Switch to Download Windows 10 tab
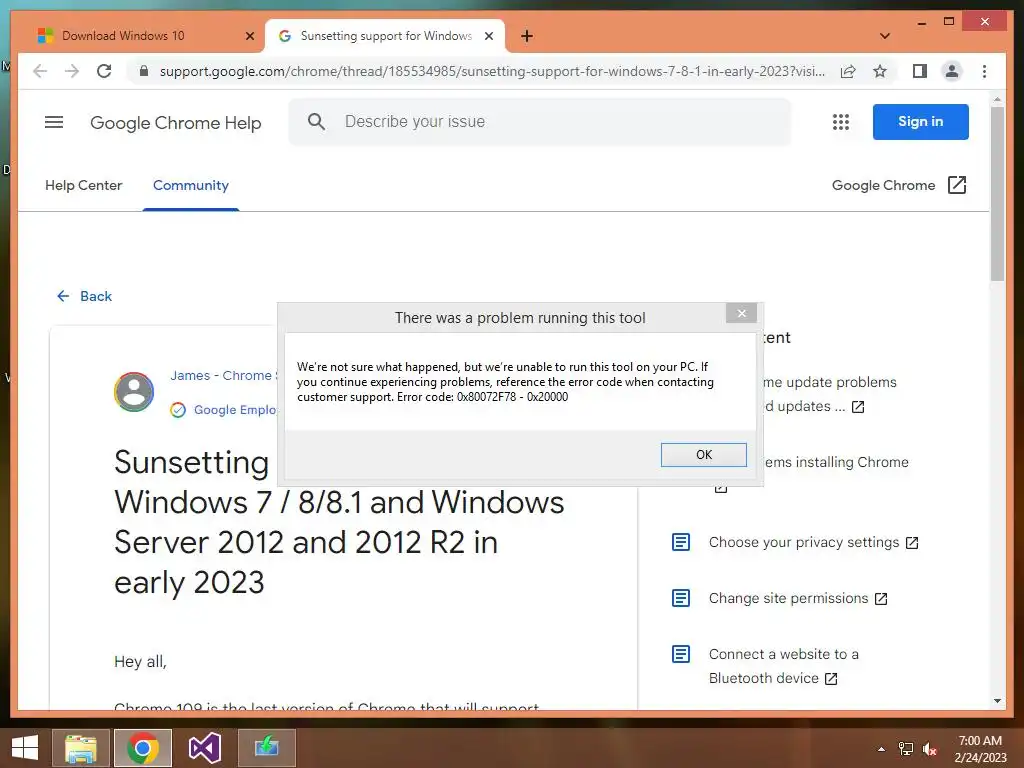Screen dimensions: 1024x768 123,36
